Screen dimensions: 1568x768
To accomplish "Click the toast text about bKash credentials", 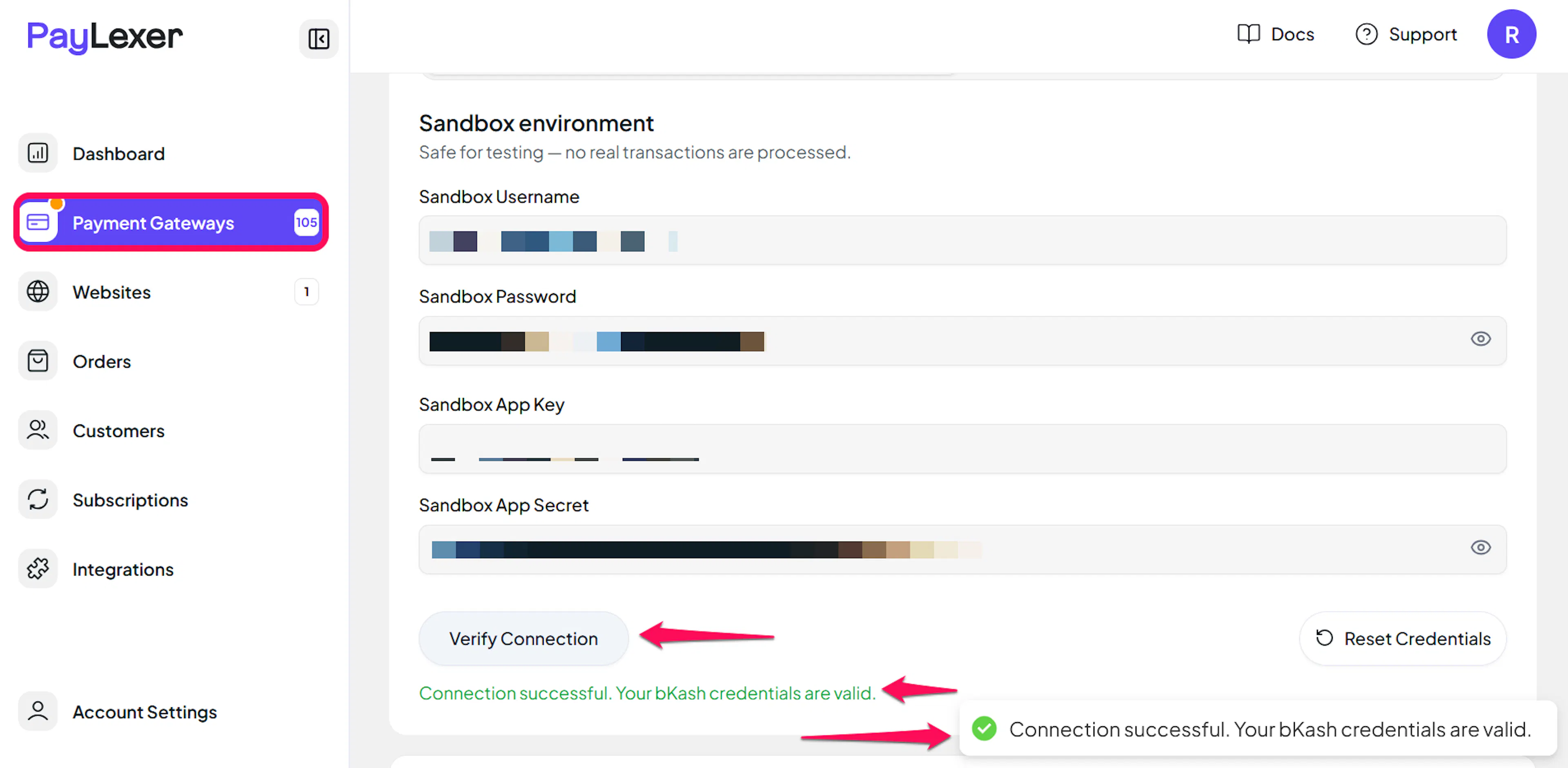I will pos(1270,729).
